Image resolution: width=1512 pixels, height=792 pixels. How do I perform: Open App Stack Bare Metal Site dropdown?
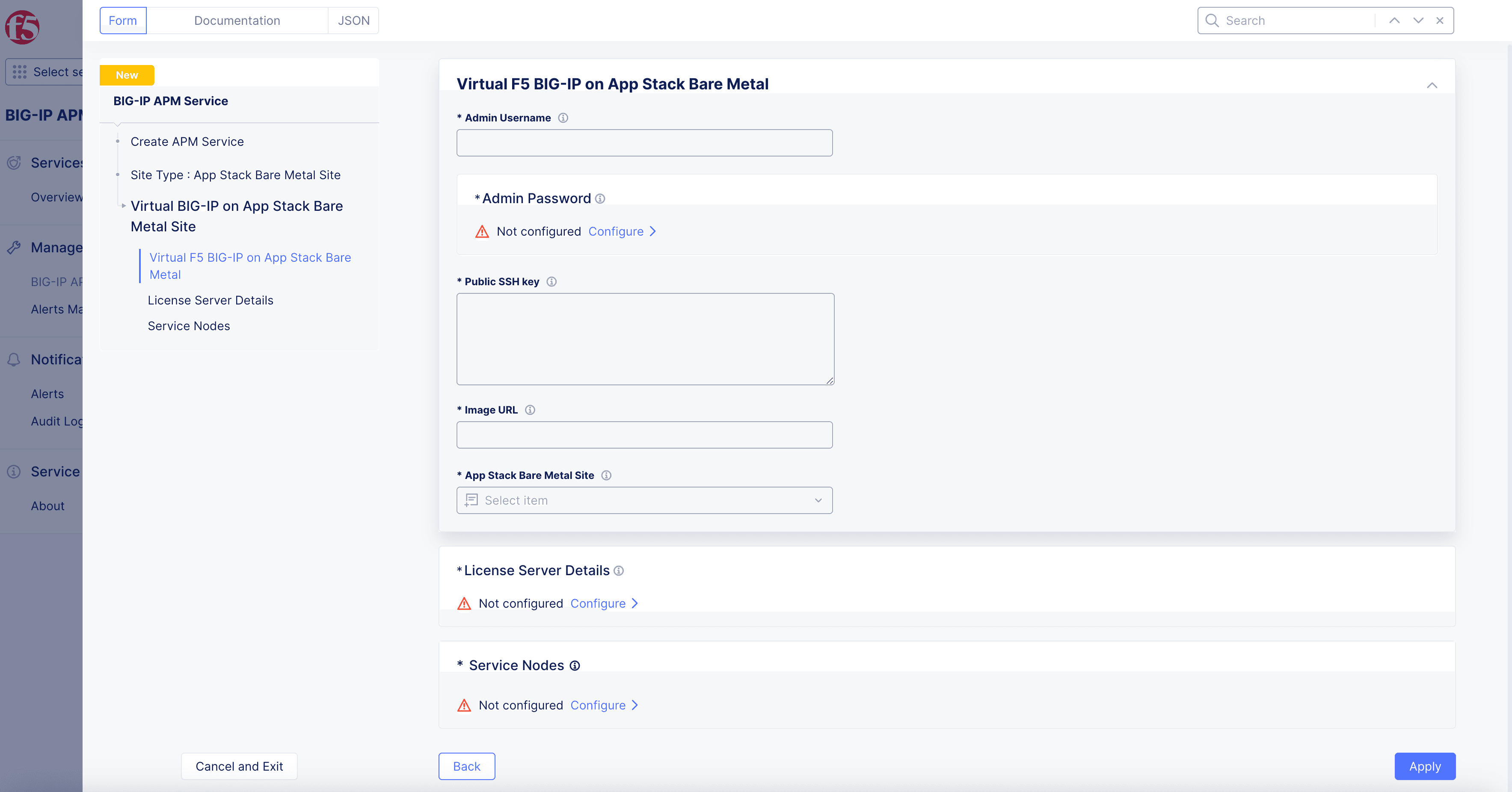coord(644,500)
